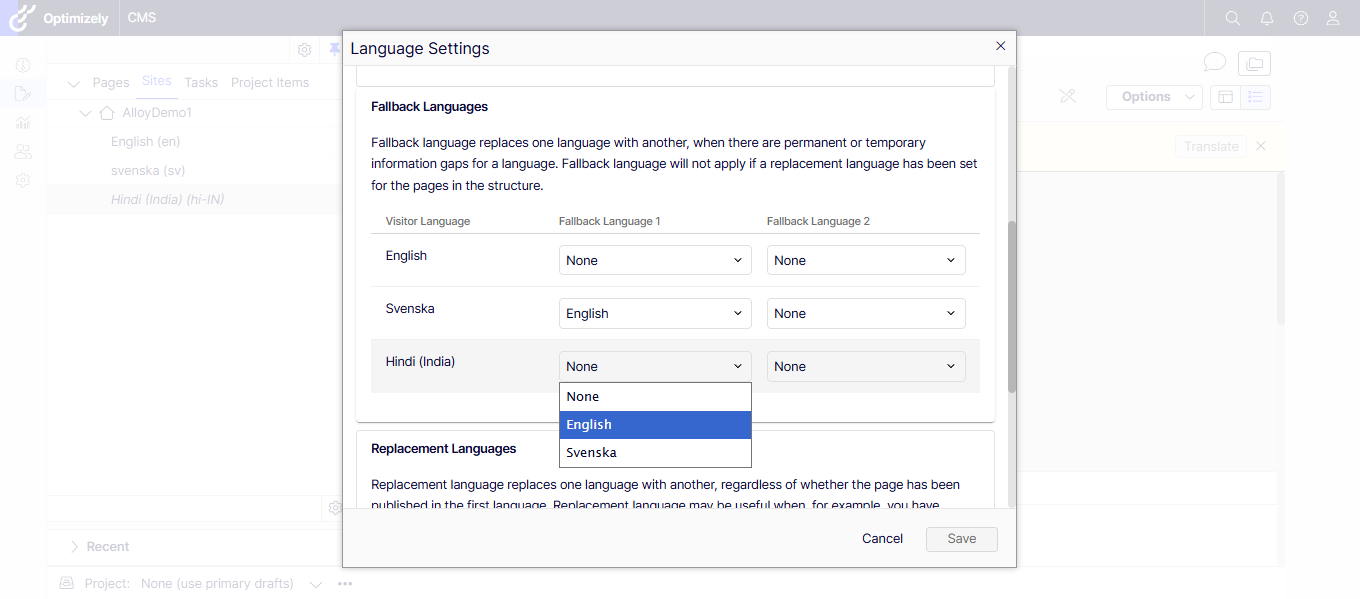Select the Edit mode icon in left sidebar
1360x599 pixels.
(22, 93)
